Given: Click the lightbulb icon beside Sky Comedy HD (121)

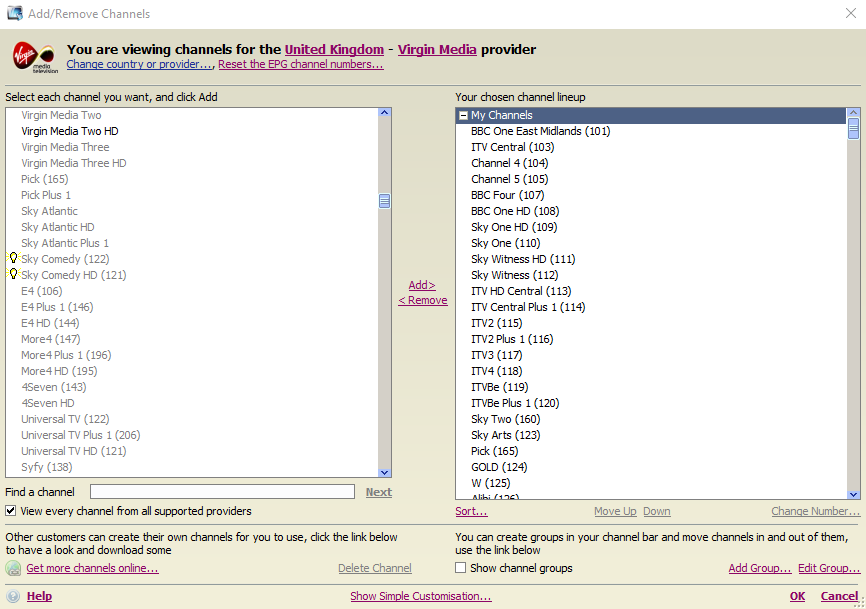Looking at the screenshot, I should [13, 274].
